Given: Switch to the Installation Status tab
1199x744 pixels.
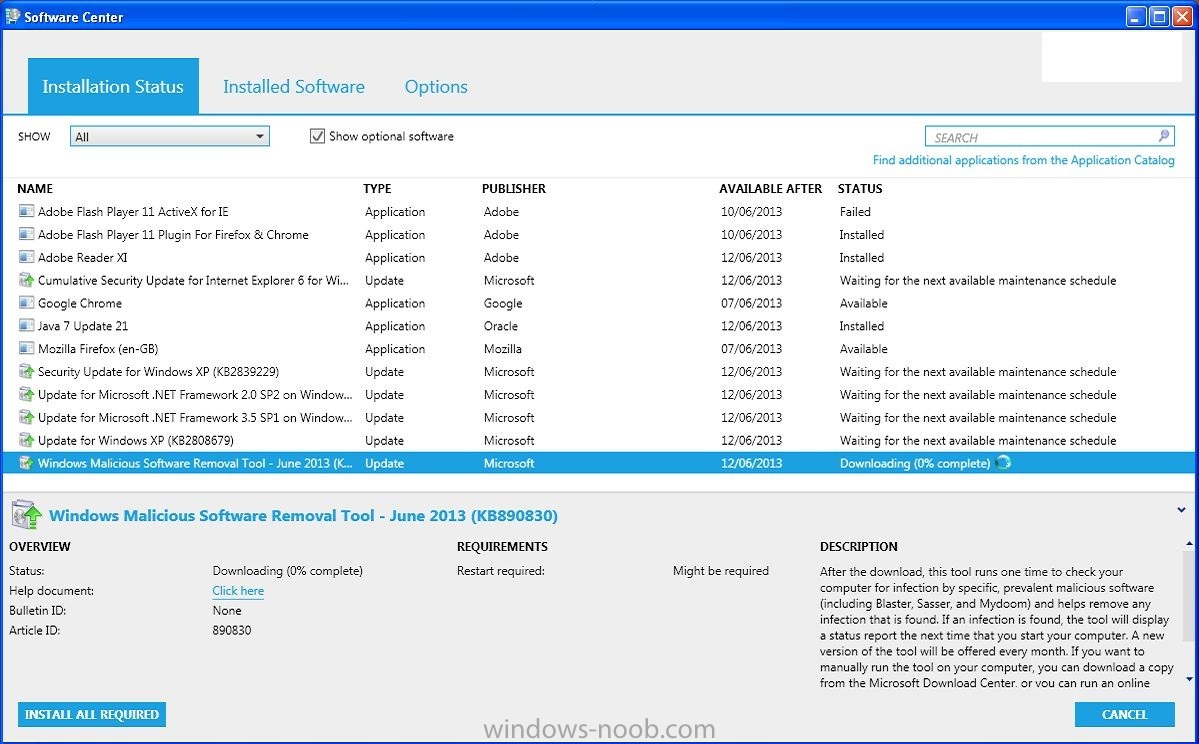Looking at the screenshot, I should [x=113, y=86].
